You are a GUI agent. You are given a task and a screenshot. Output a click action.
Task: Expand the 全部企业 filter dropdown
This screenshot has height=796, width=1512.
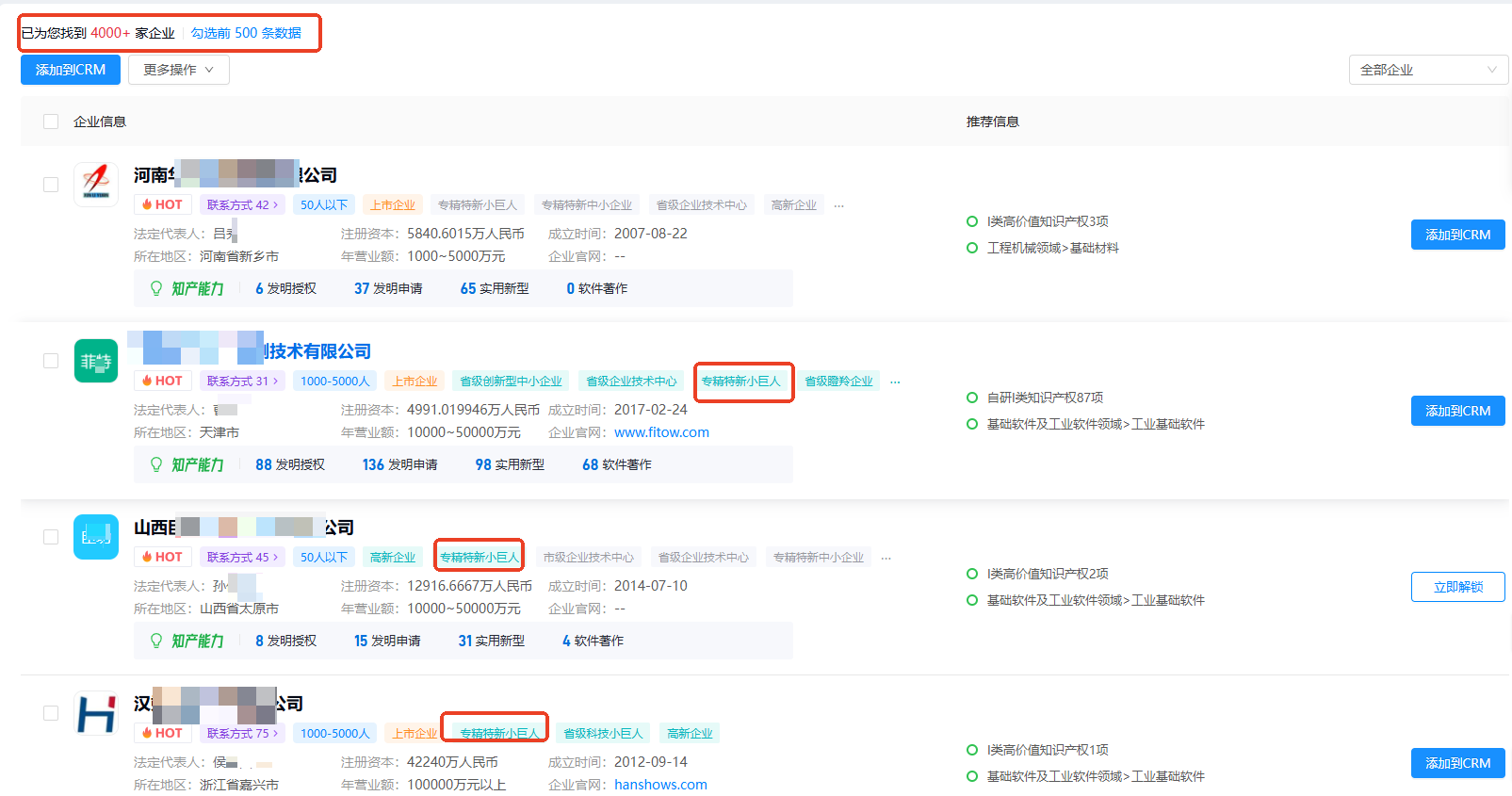pos(1427,70)
